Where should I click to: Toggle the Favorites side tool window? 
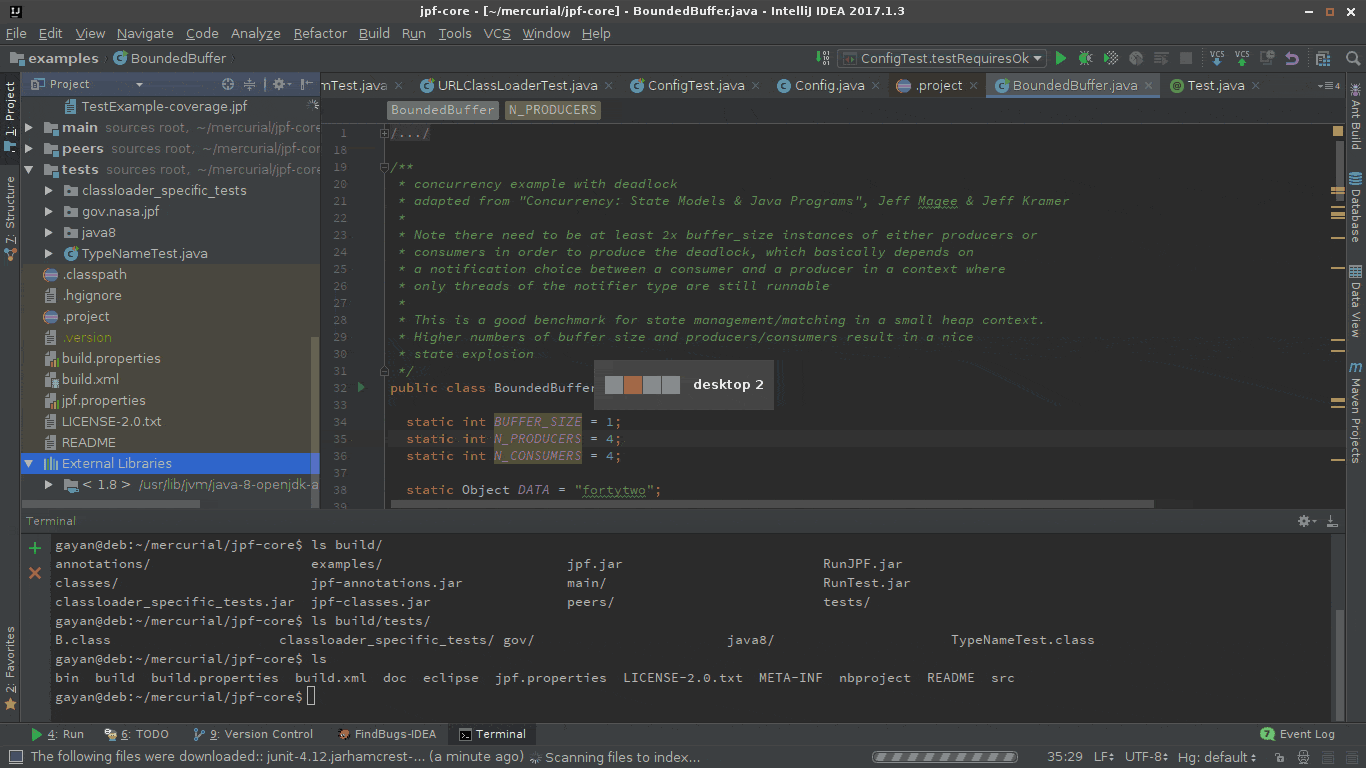10,668
